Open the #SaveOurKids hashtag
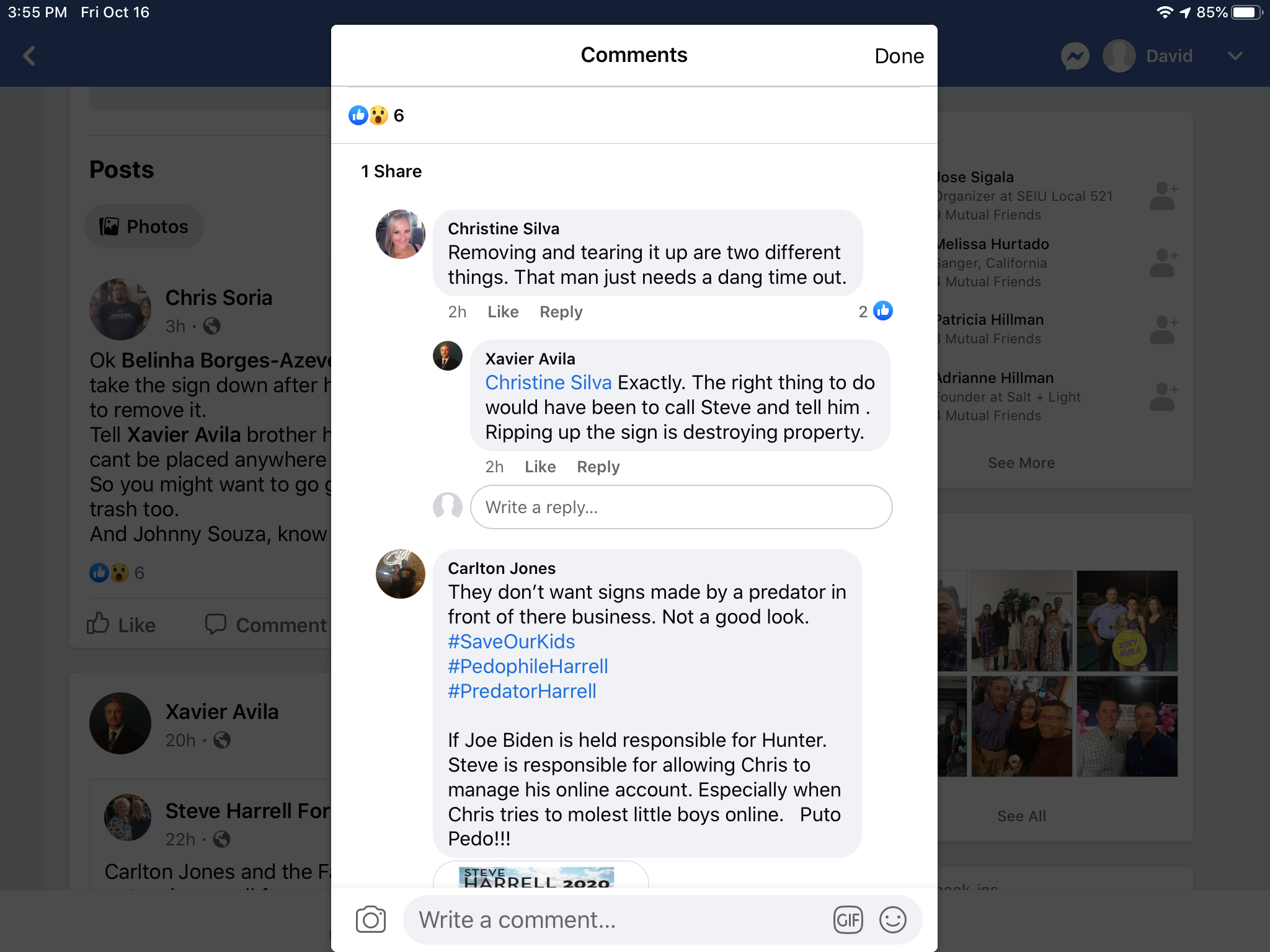Image resolution: width=1270 pixels, height=952 pixels. point(512,641)
